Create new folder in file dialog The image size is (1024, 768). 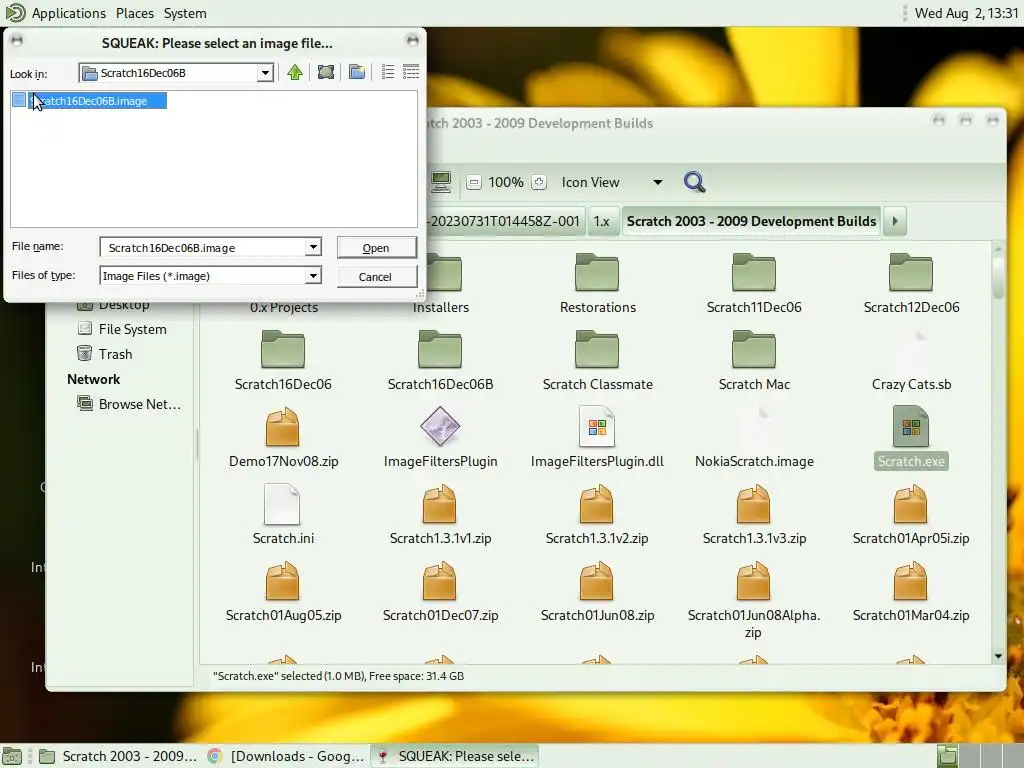(357, 72)
